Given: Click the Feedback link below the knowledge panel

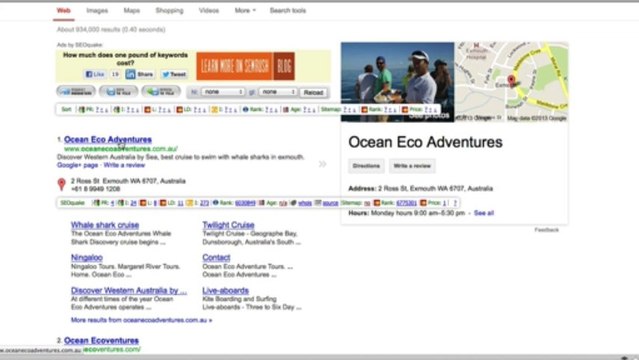Looking at the screenshot, I should coord(546,230).
